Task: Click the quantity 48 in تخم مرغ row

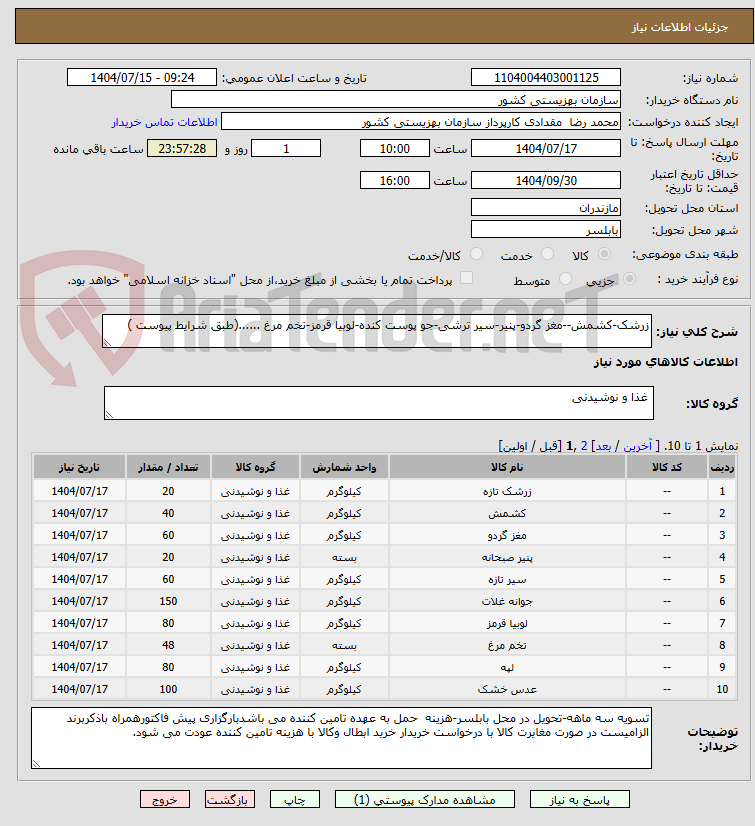Action: tap(168, 645)
